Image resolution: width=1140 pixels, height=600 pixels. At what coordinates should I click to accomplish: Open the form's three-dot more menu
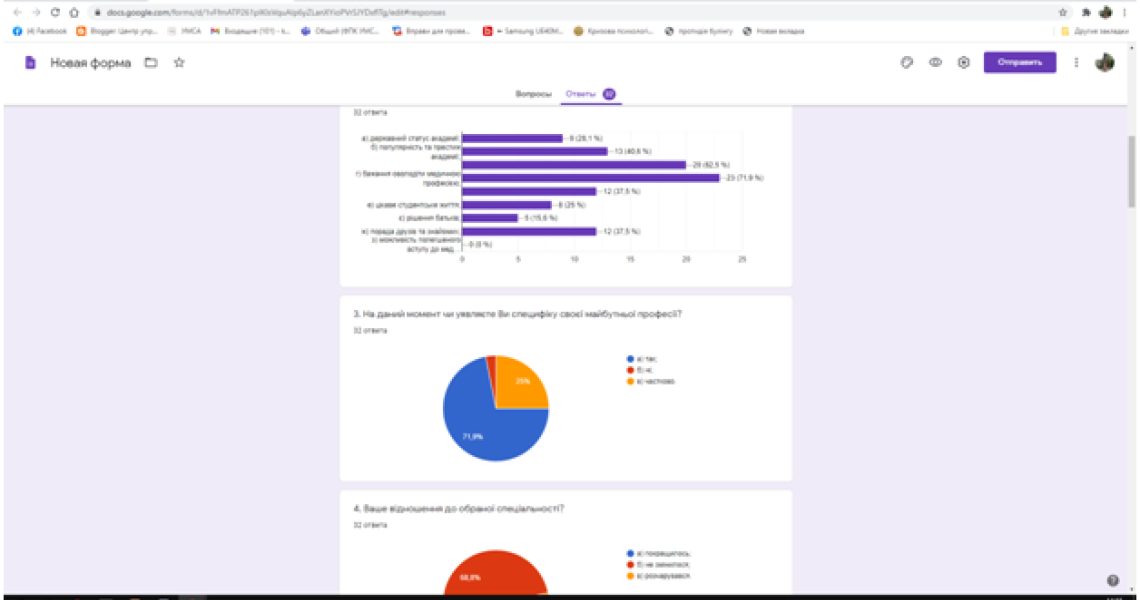pyautogui.click(x=1077, y=63)
